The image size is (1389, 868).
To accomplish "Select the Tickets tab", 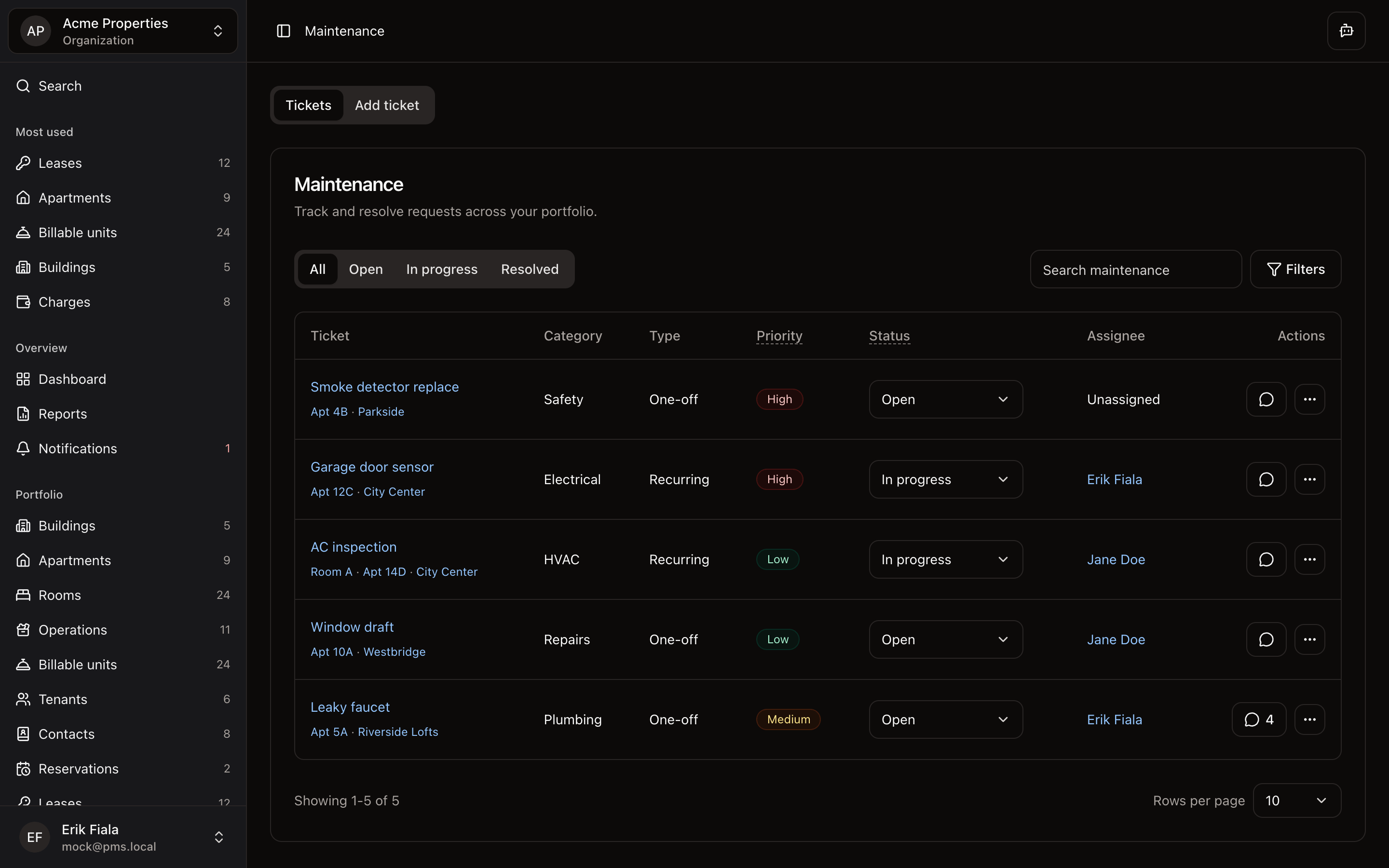I will [x=308, y=105].
